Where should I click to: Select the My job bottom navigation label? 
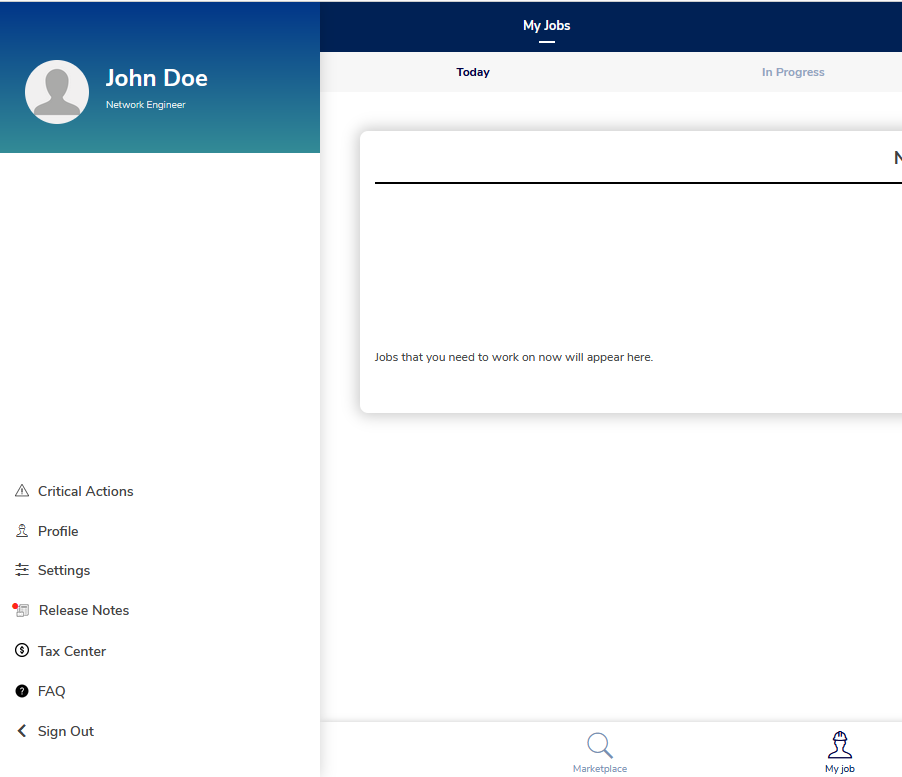coord(840,768)
